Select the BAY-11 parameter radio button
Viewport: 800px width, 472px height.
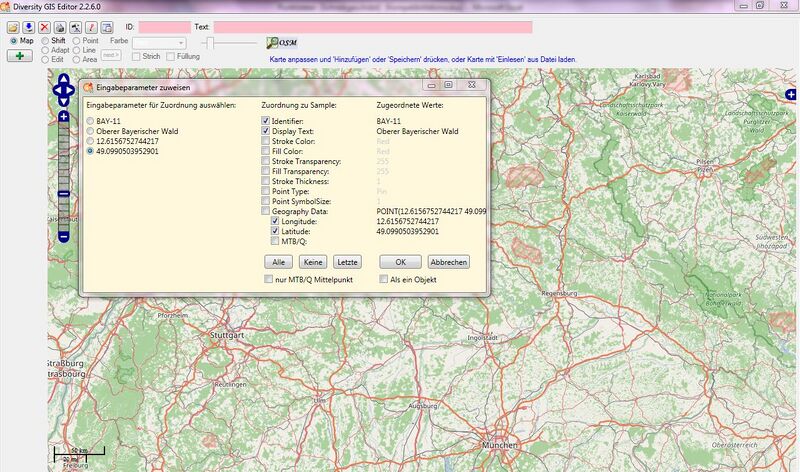[x=90, y=121]
